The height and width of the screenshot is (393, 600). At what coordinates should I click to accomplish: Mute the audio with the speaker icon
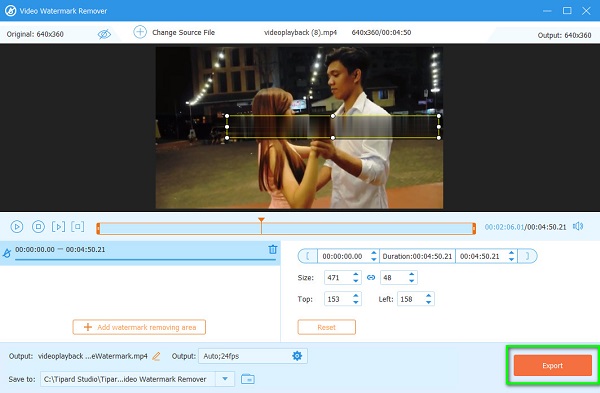tap(578, 226)
